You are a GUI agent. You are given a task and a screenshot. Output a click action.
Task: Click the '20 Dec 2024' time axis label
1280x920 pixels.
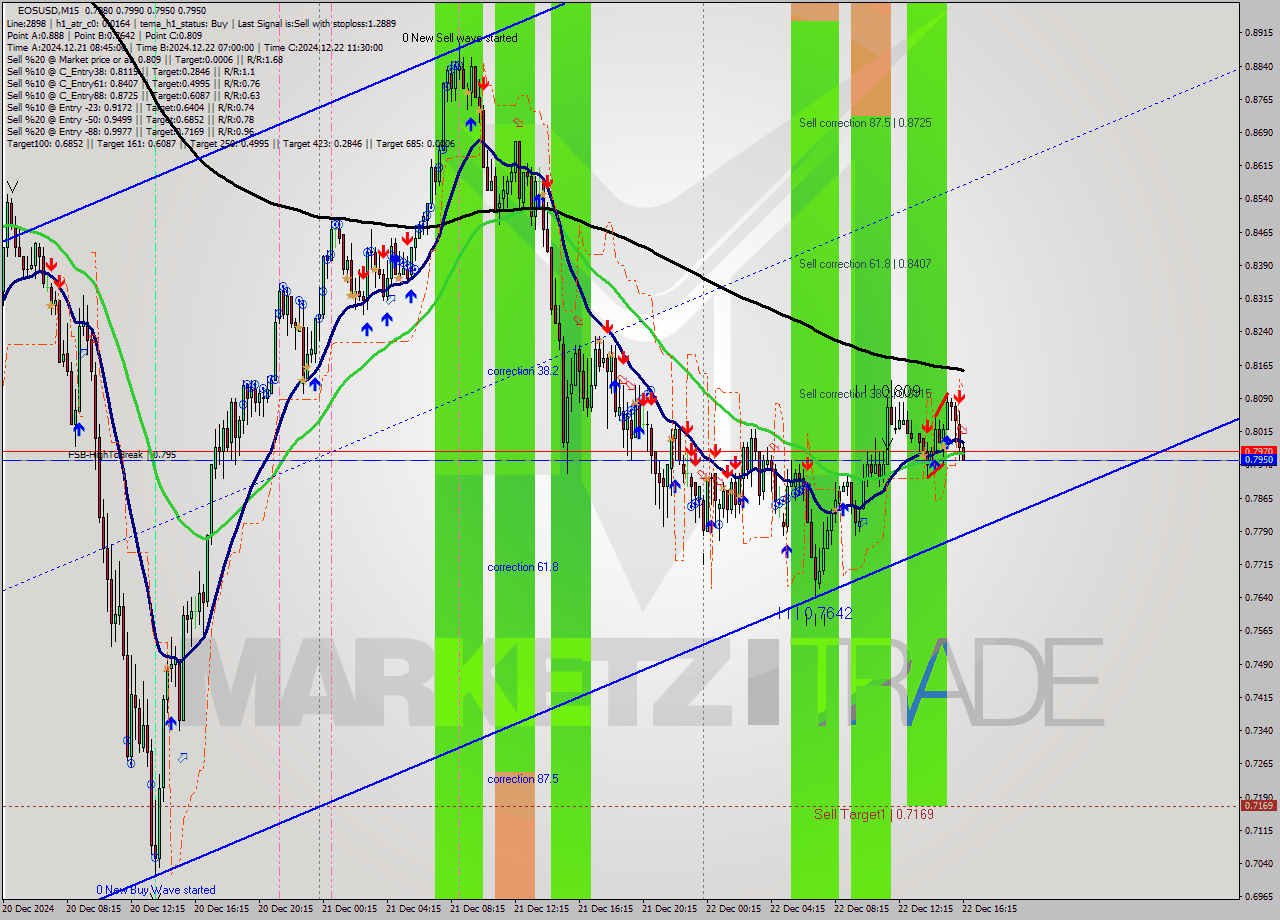click(x=29, y=910)
